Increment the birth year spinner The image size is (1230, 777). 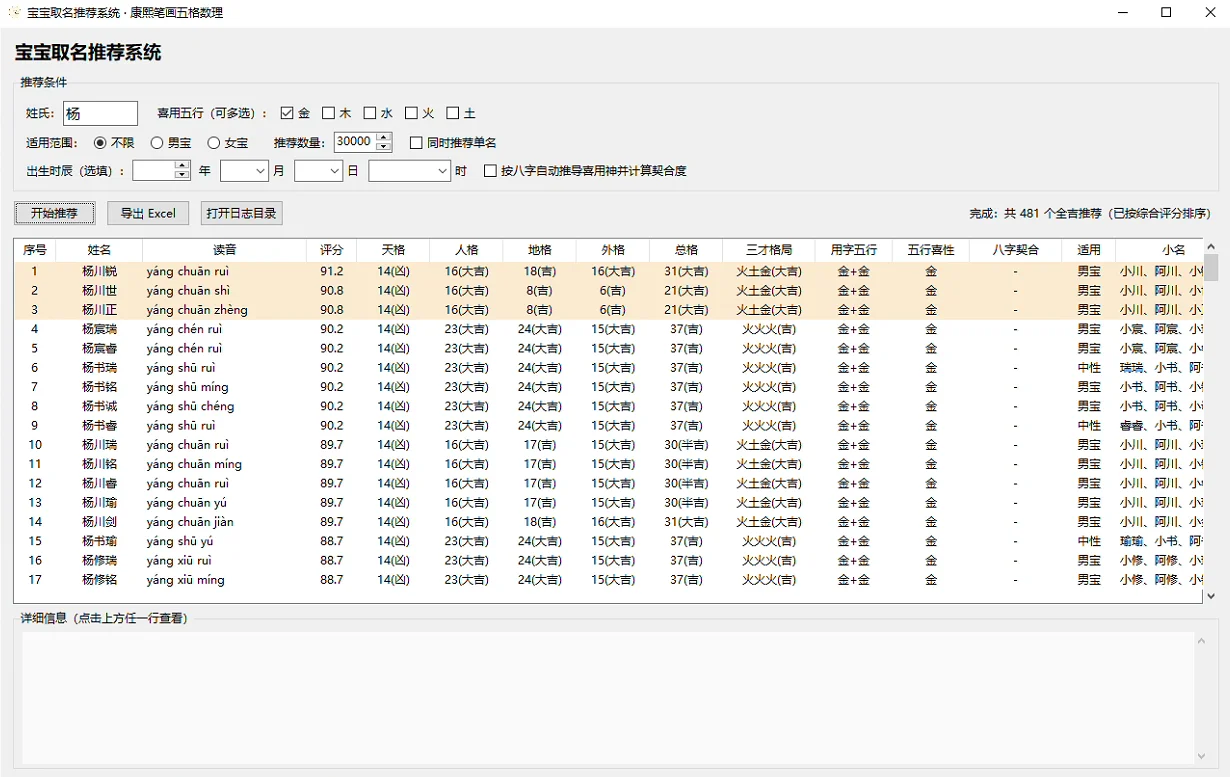pos(182,166)
